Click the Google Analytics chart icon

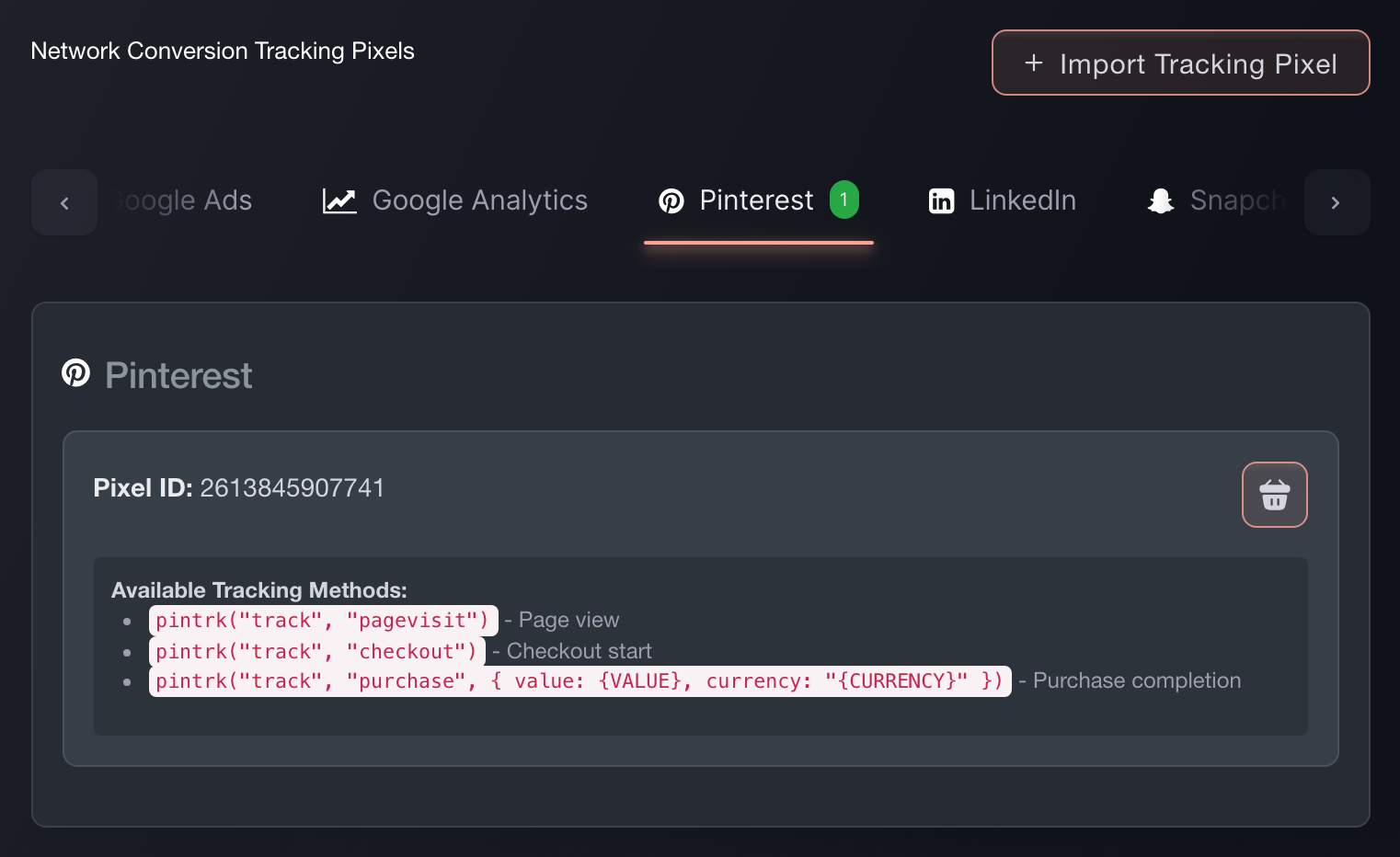pyautogui.click(x=339, y=200)
